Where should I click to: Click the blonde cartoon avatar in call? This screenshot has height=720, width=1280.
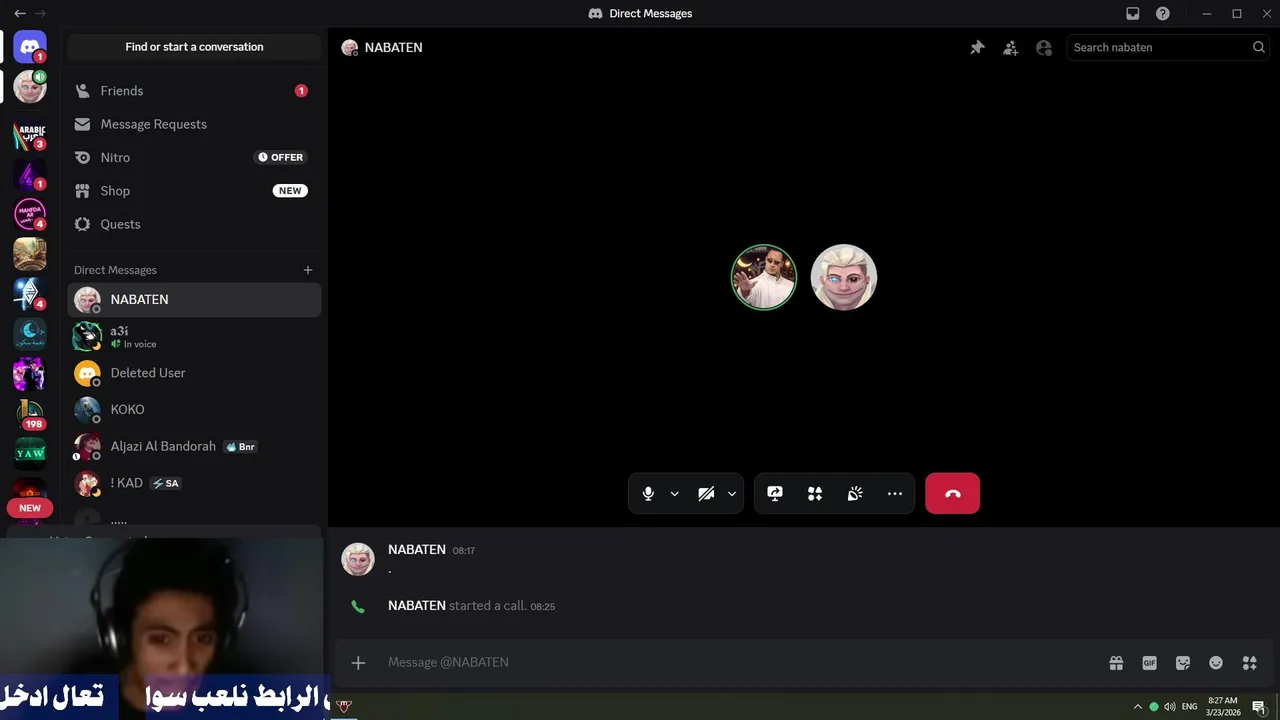pyautogui.click(x=844, y=277)
